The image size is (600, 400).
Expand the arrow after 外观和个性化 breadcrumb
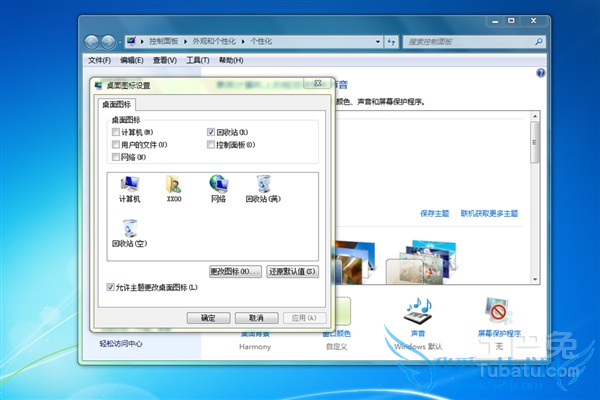(x=243, y=41)
